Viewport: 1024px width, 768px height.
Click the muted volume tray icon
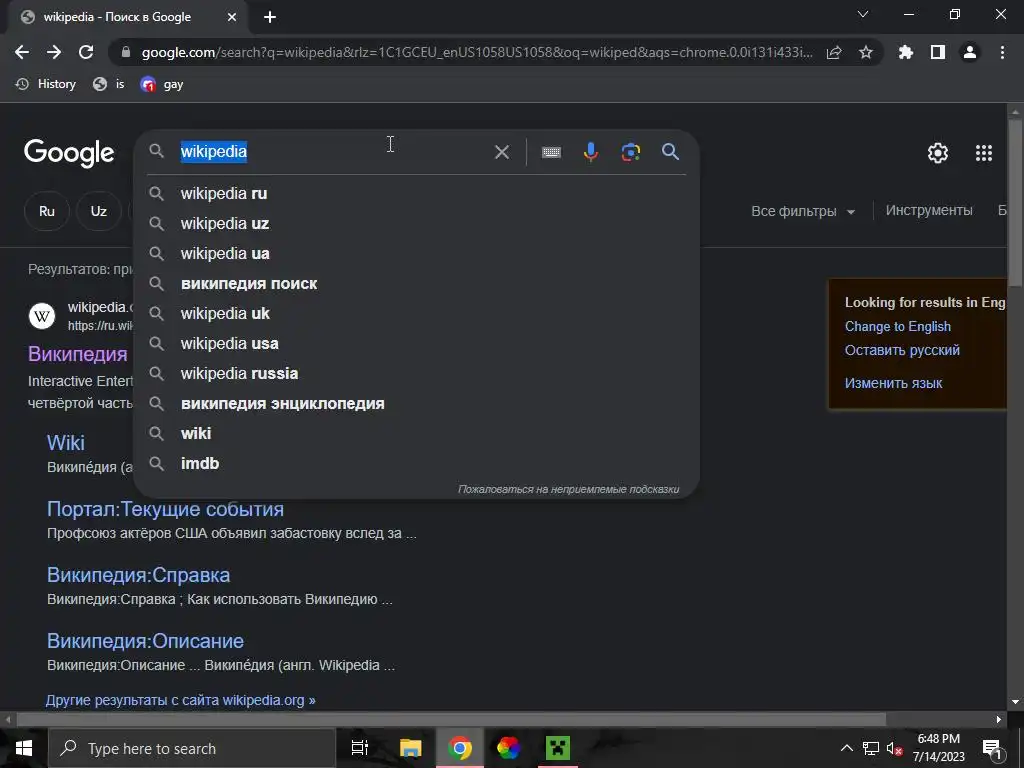[x=894, y=748]
